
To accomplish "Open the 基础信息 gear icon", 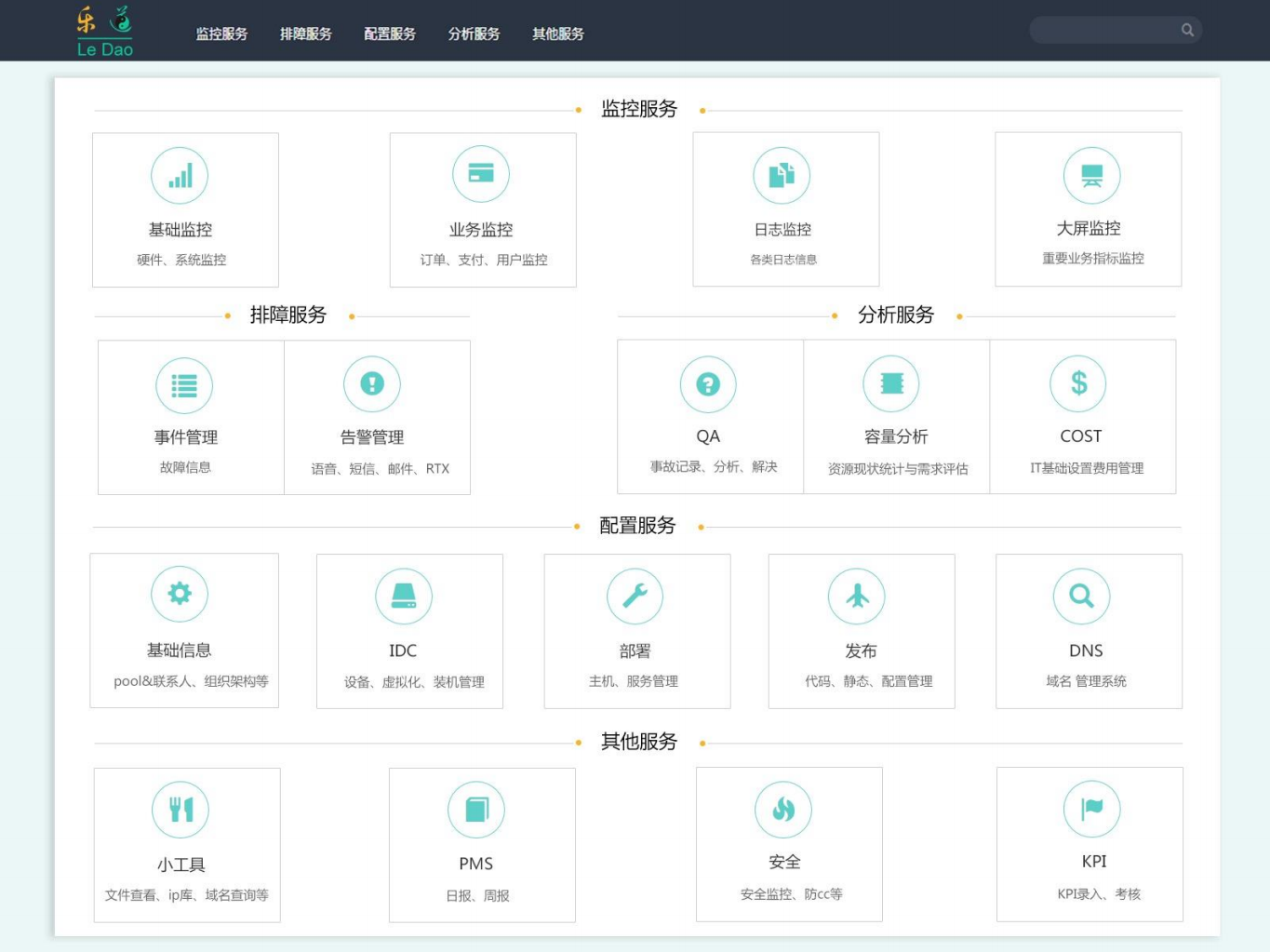I will [179, 594].
